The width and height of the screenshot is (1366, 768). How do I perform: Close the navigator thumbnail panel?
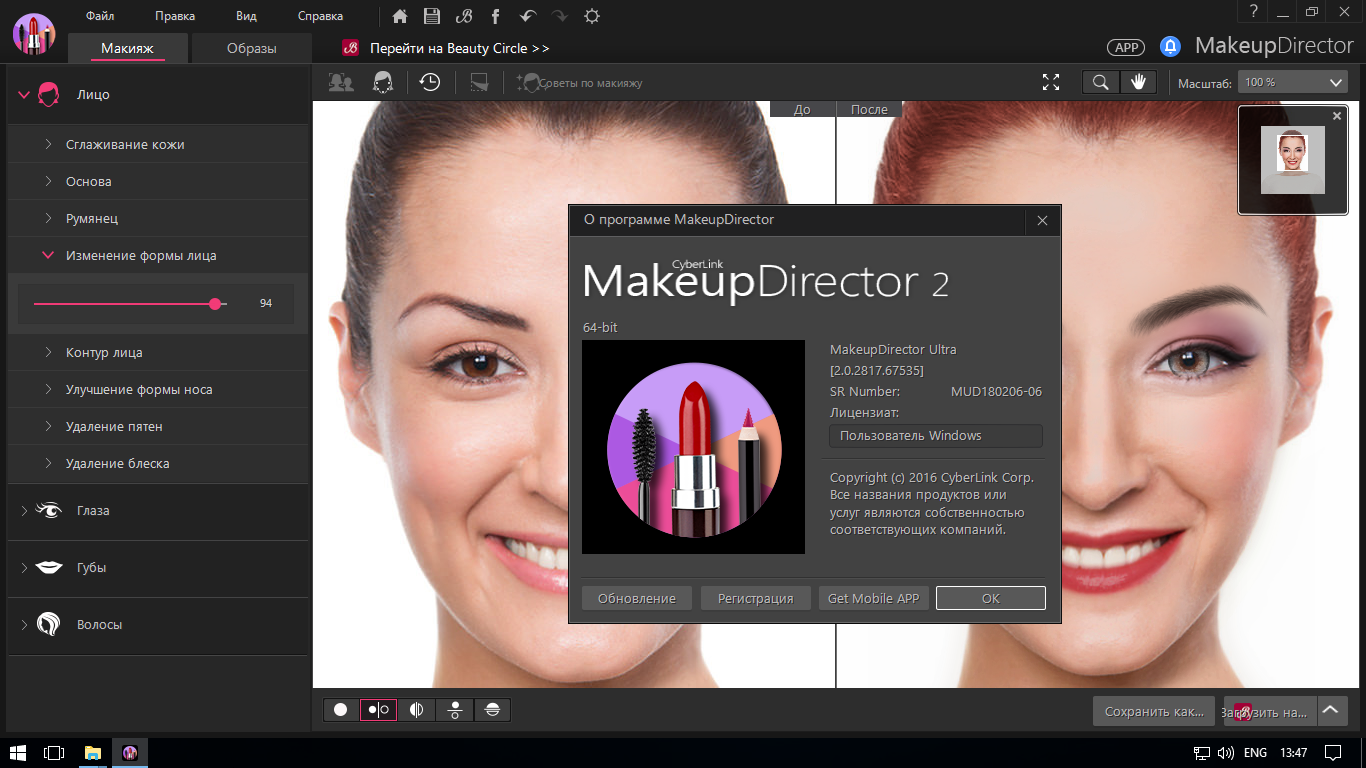pos(1337,116)
